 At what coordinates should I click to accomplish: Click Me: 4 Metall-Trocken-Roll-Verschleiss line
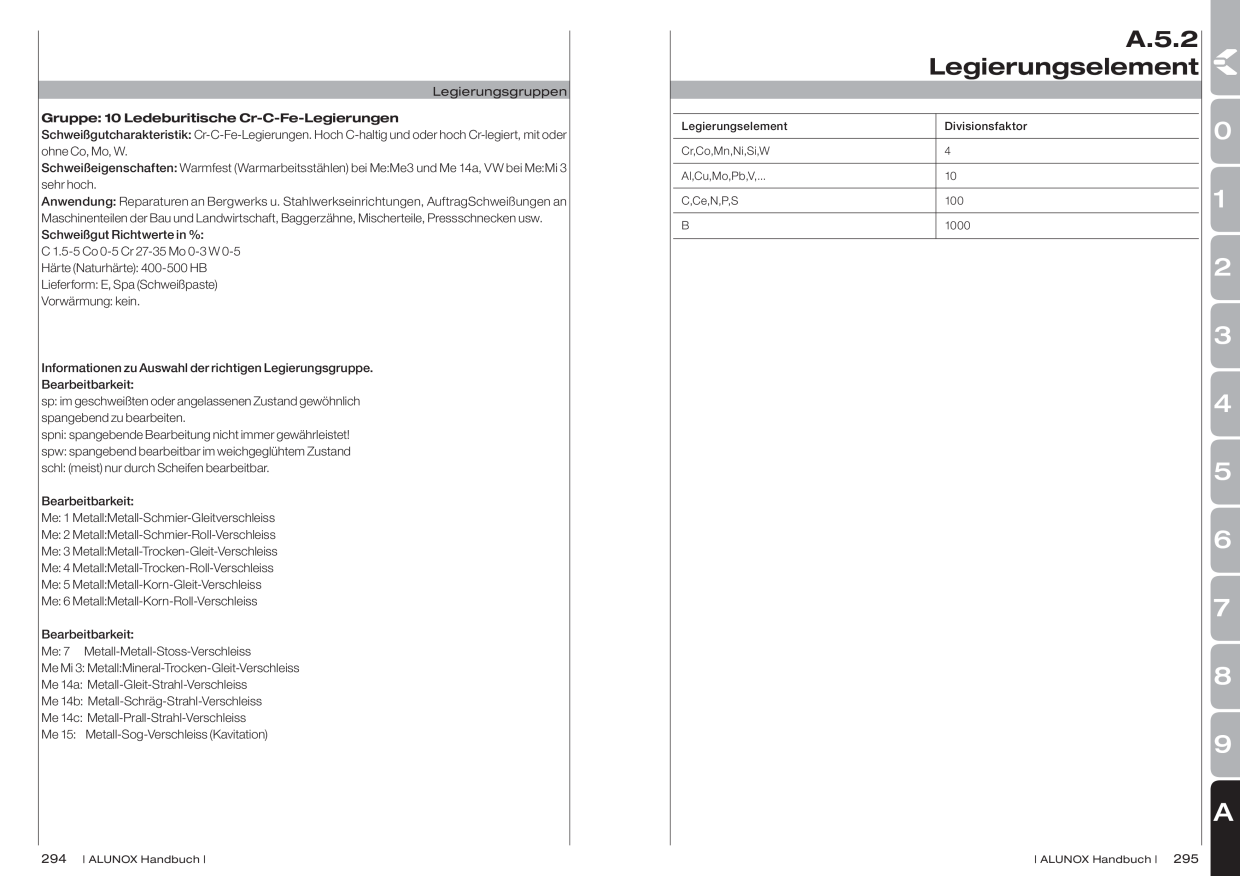155,568
